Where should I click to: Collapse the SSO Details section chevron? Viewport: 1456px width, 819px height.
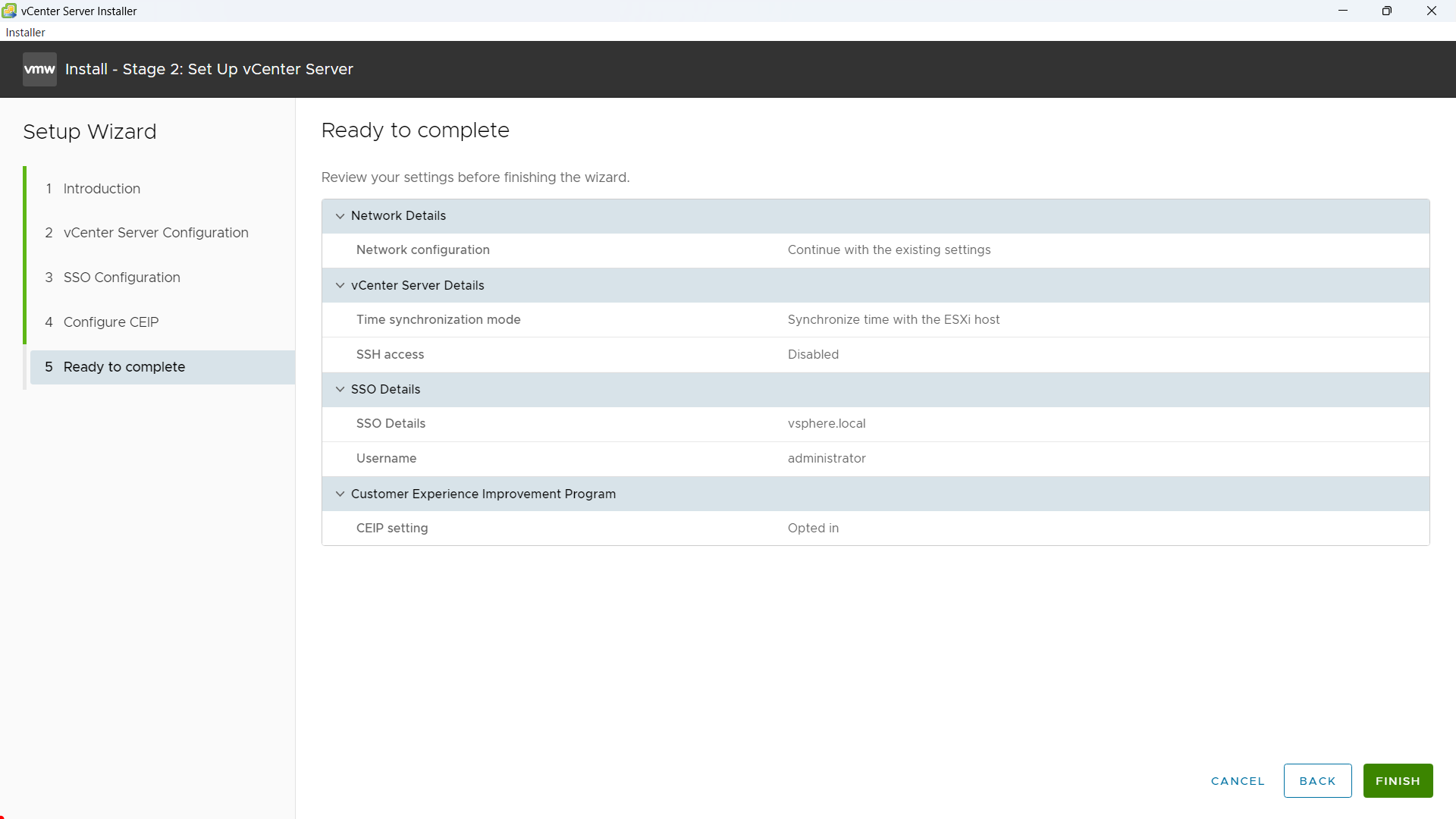pos(340,390)
